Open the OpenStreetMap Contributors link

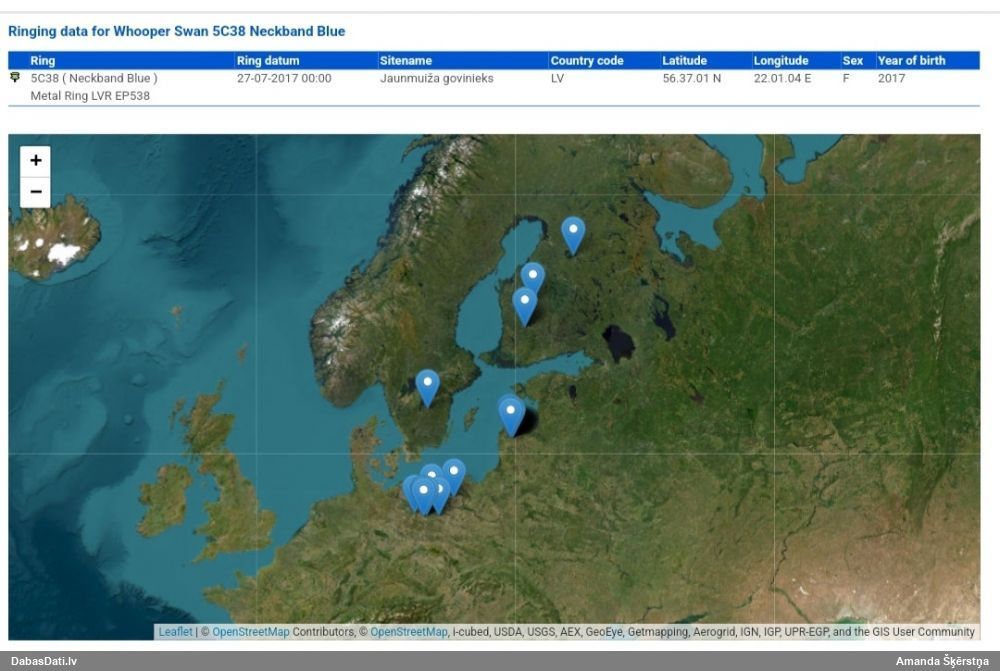point(250,632)
